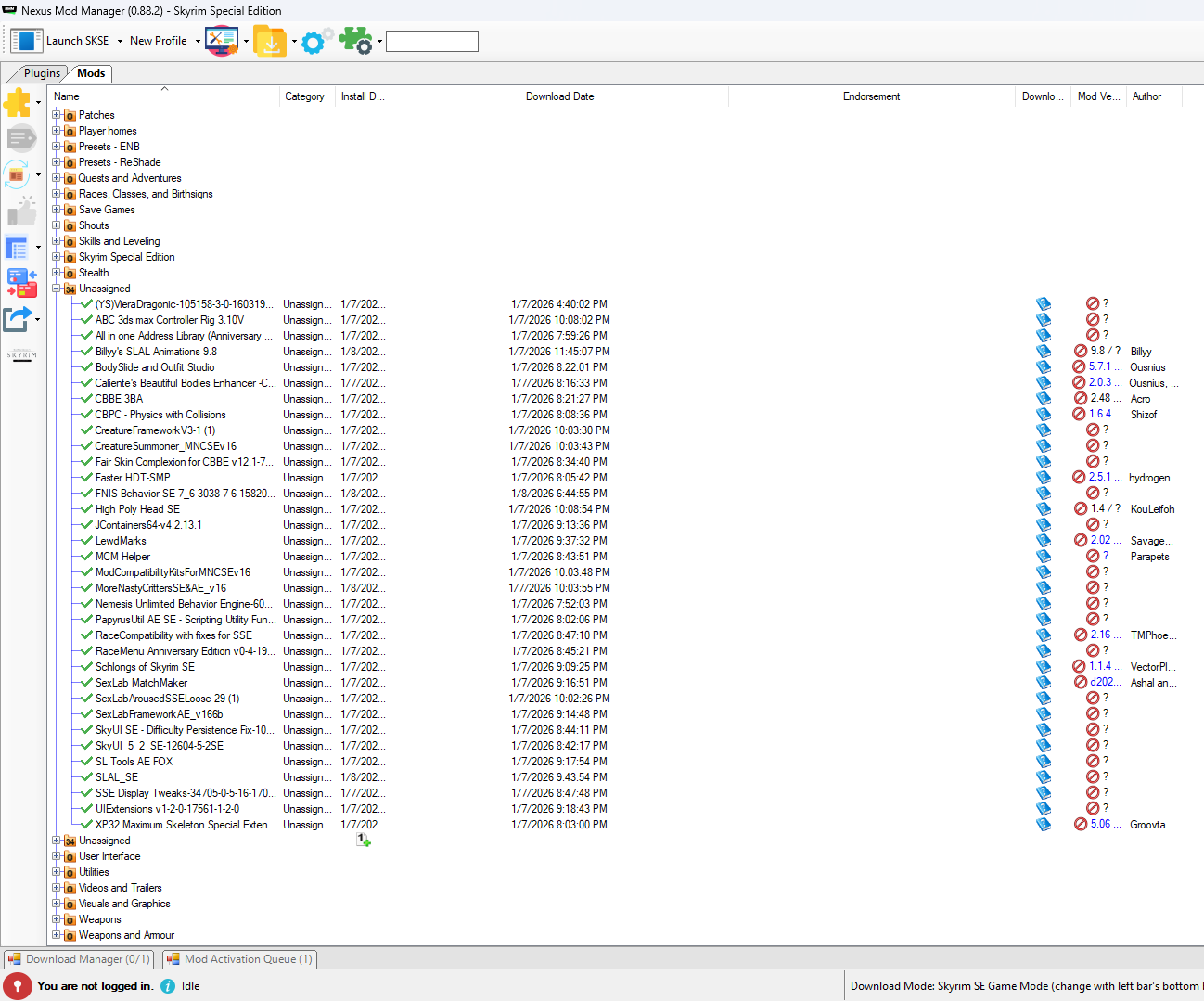Click the blue category list sidebar icon
The width and height of the screenshot is (1204, 1001).
[17, 248]
